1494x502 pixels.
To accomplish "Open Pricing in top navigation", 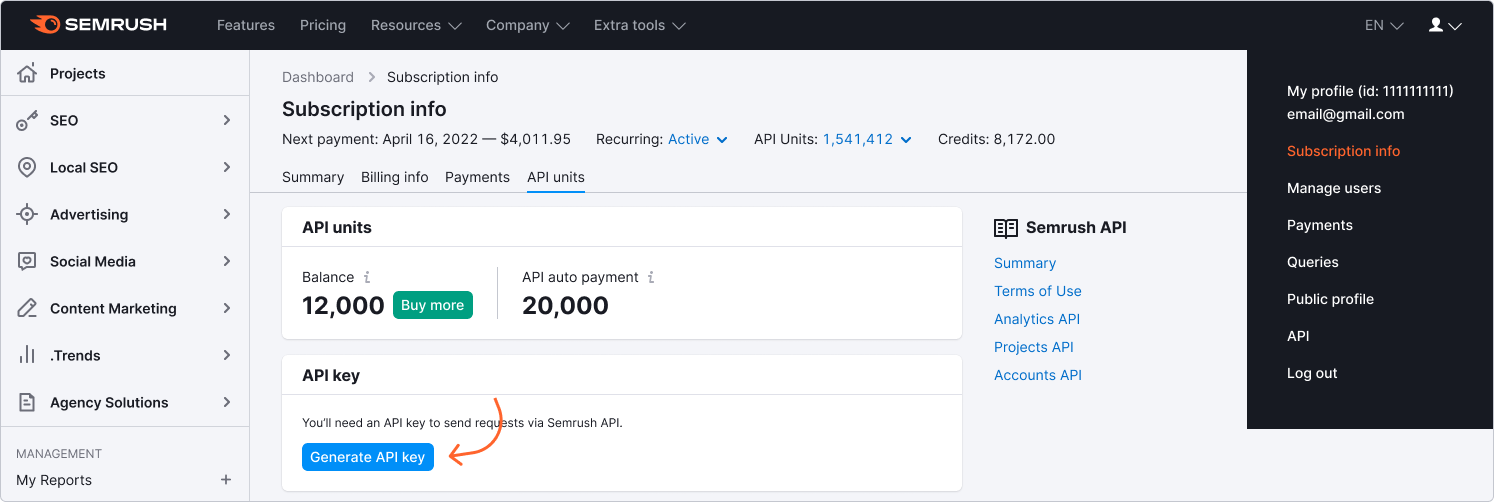I will (323, 25).
